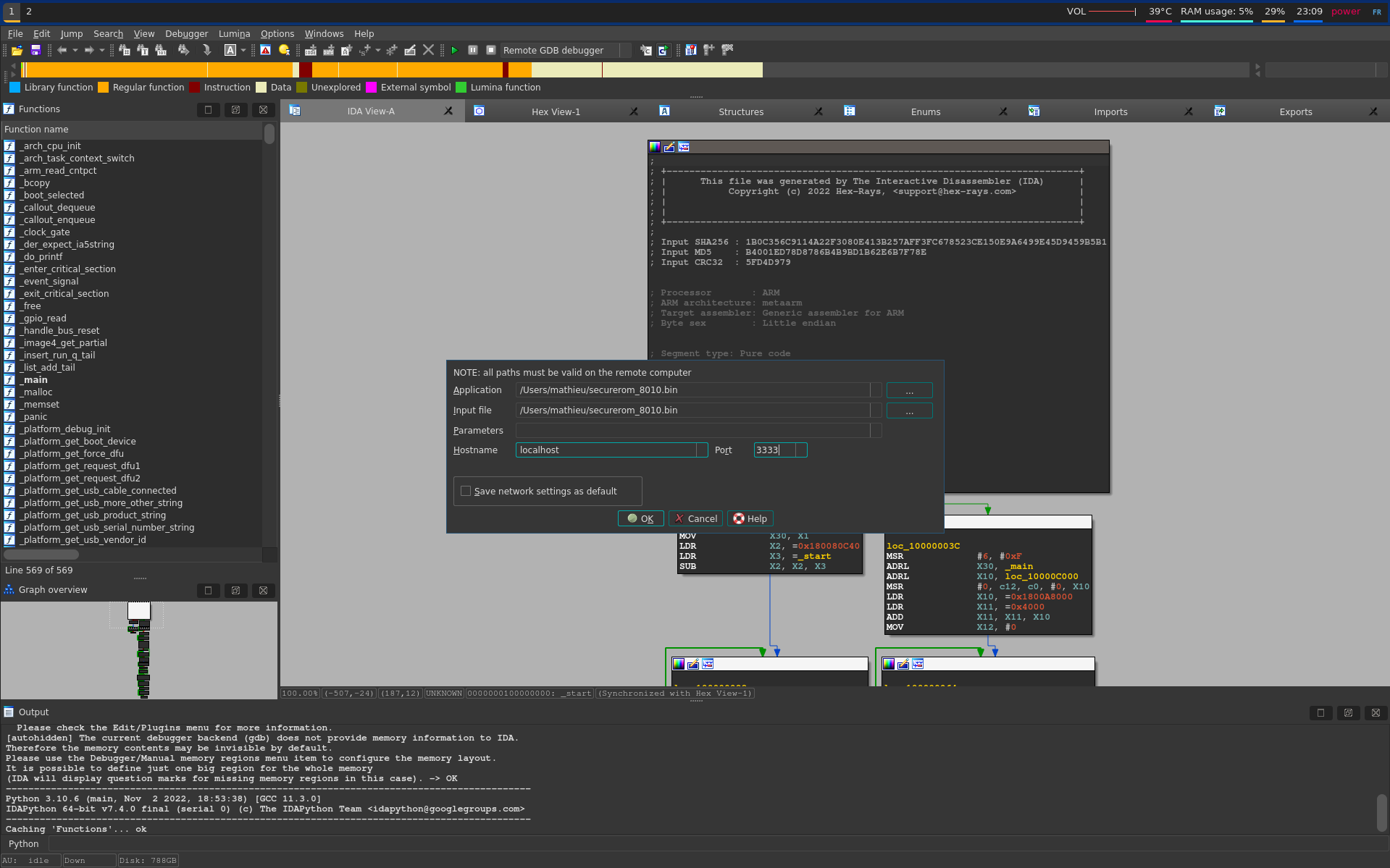This screenshot has width=1390, height=868.
Task: Click the Open file folder icon
Action: (x=17, y=50)
